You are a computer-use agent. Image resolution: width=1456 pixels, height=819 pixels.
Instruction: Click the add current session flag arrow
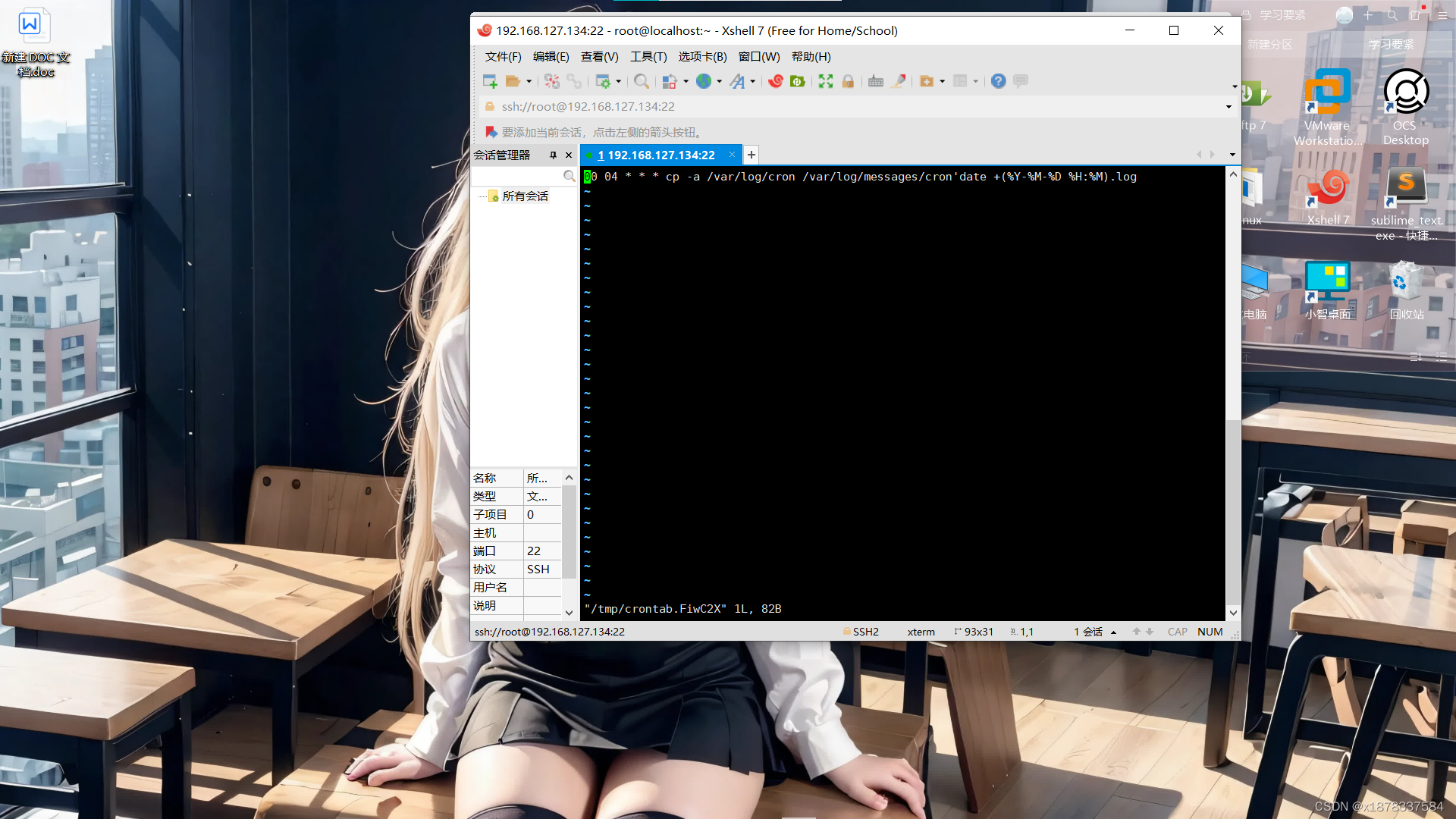point(491,132)
